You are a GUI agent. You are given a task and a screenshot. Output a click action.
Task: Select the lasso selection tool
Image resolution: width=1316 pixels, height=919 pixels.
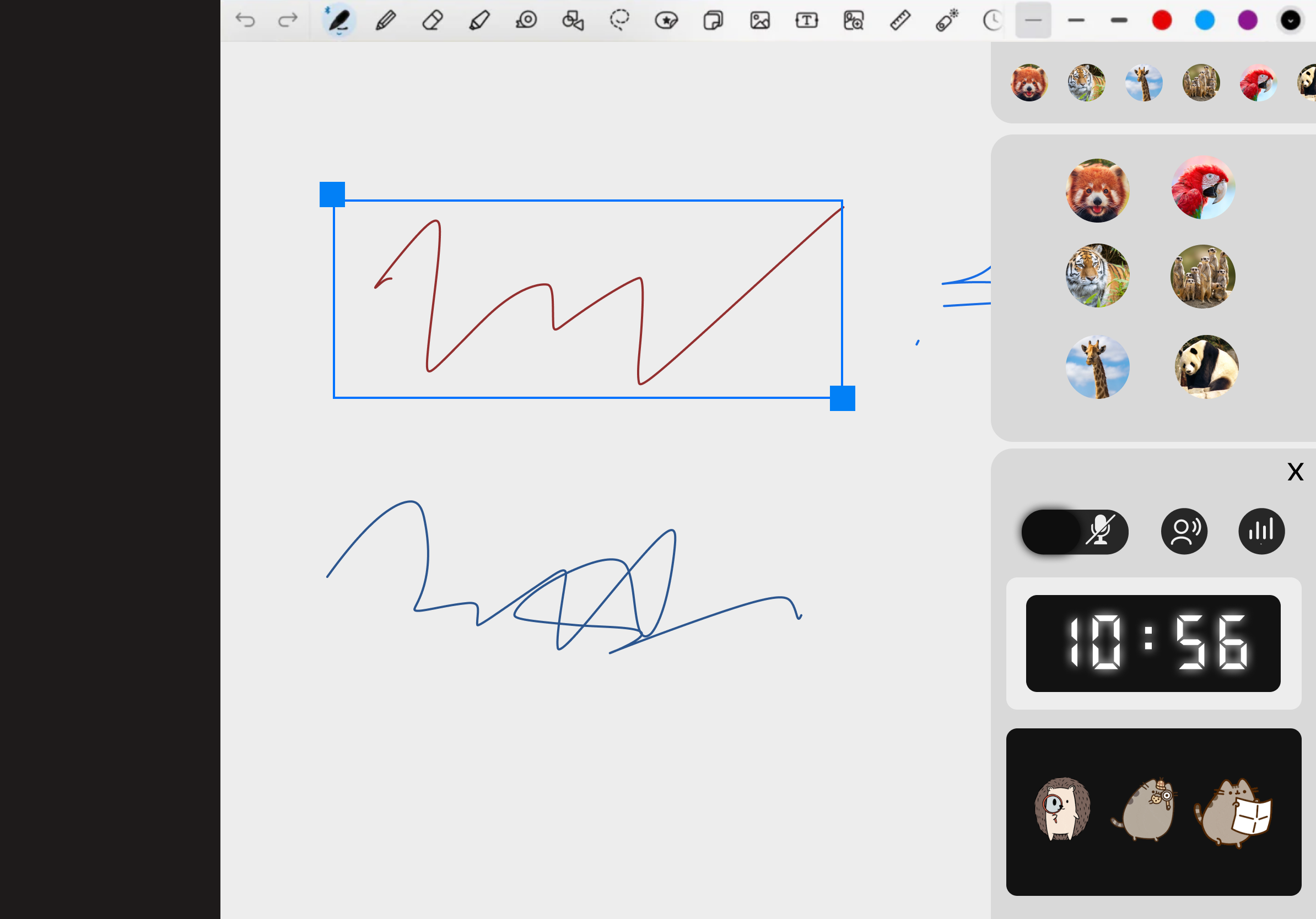point(619,20)
